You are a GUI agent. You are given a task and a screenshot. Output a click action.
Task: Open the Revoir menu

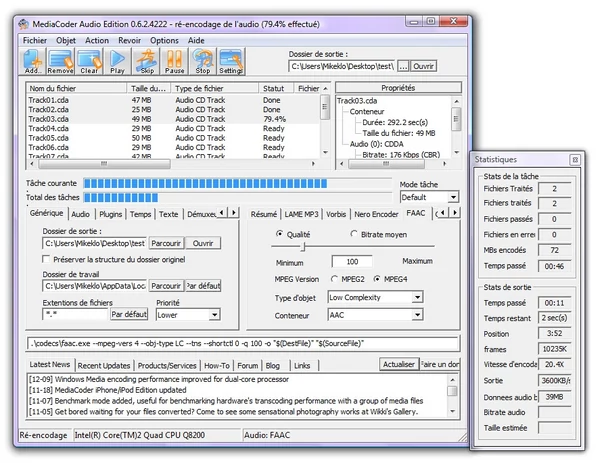point(129,41)
